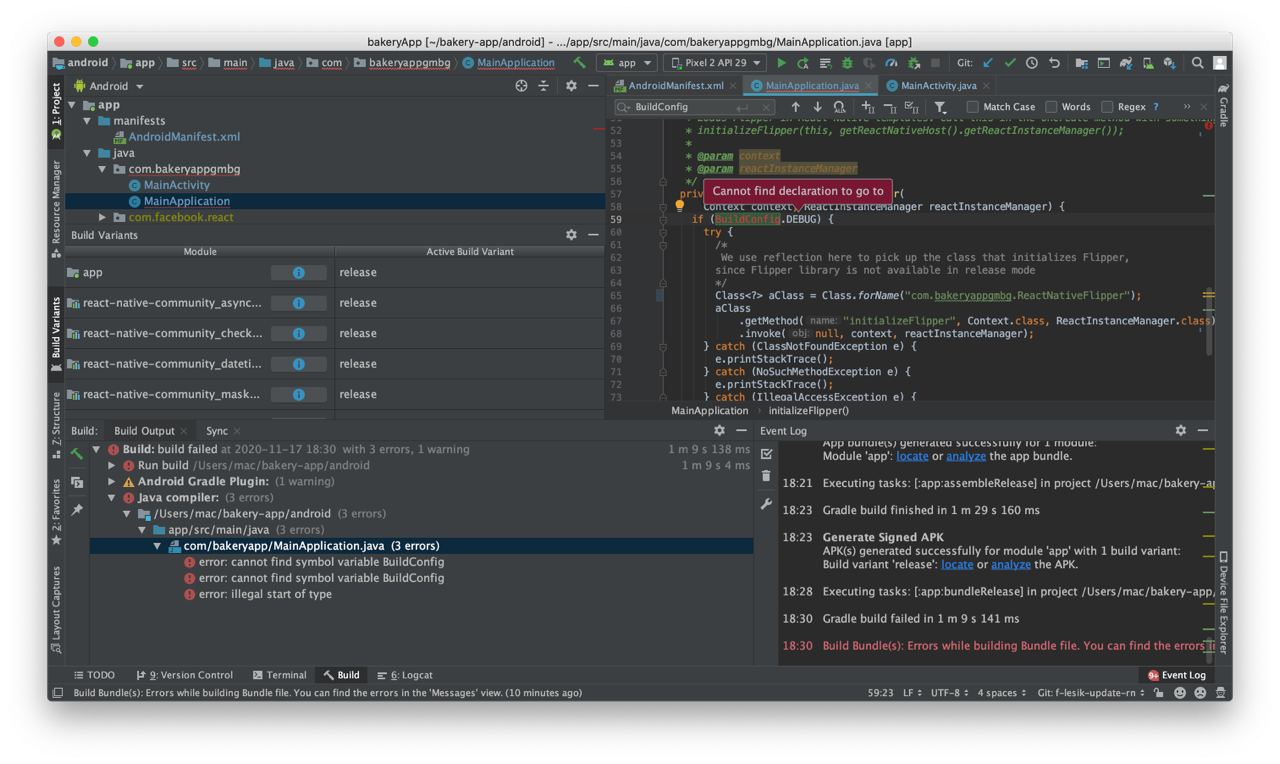1280x764 pixels.
Task: Open the app run configuration dropdown
Action: [x=626, y=62]
